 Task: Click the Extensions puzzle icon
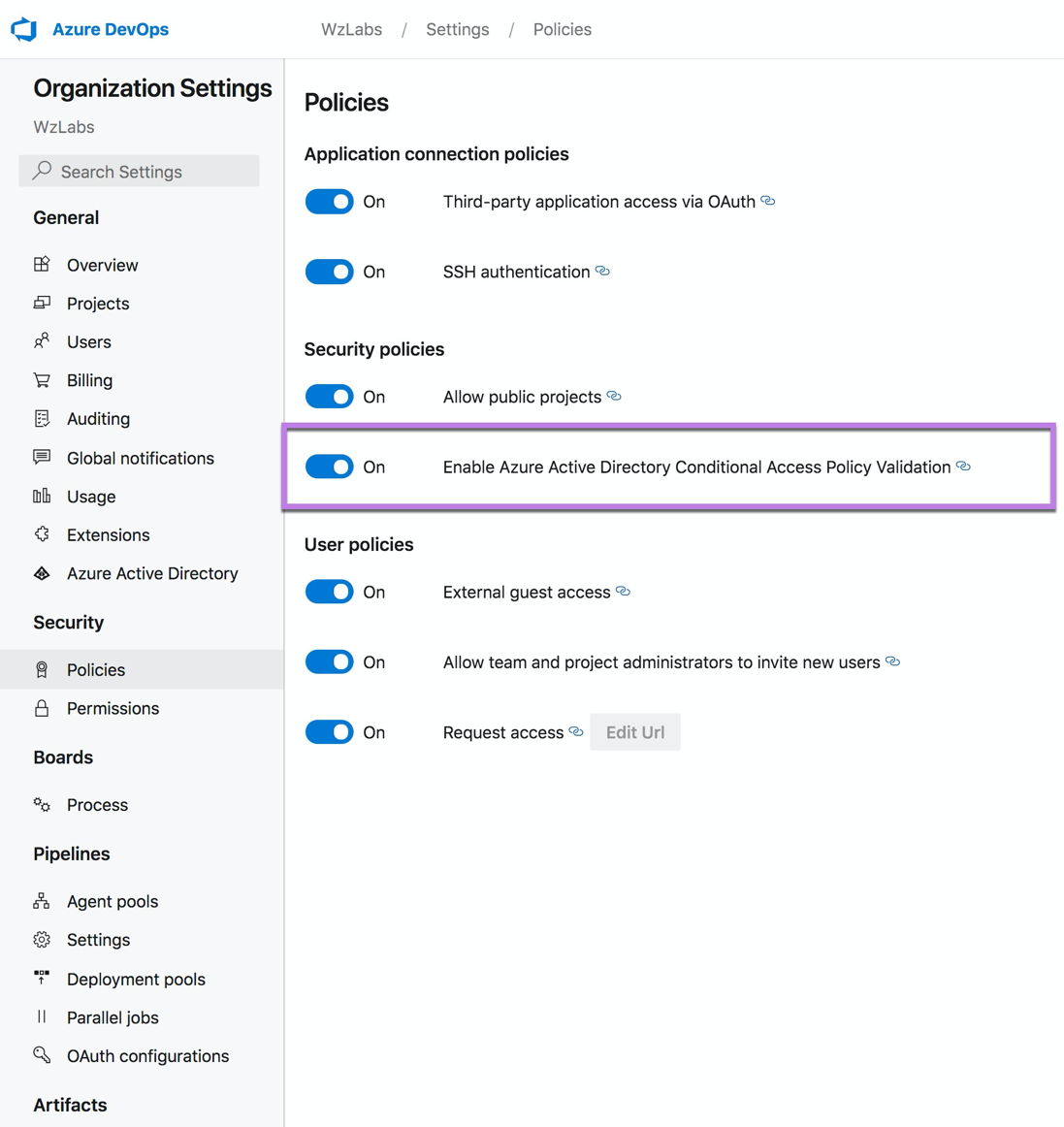click(x=42, y=534)
